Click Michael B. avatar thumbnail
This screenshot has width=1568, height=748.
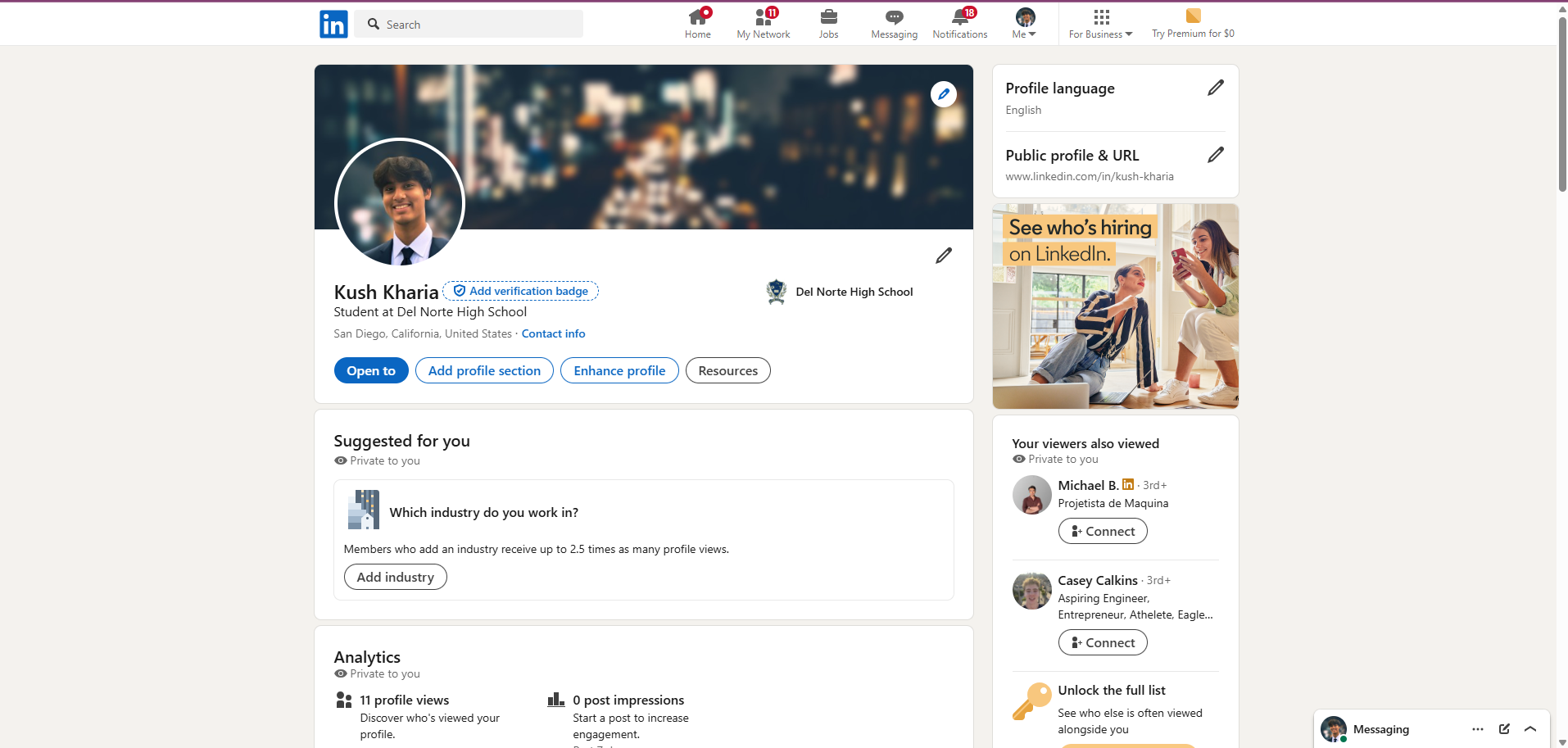coord(1032,495)
